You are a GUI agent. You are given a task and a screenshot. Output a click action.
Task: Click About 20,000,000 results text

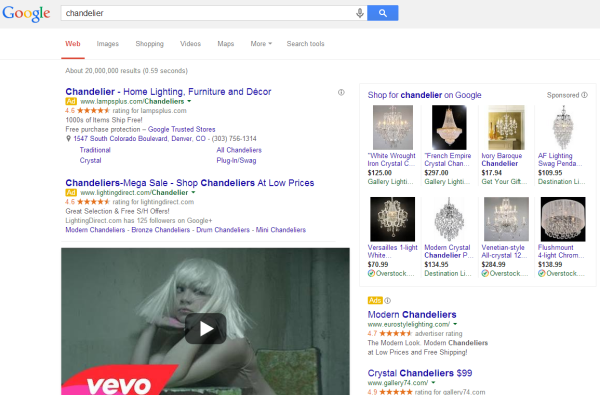(126, 71)
